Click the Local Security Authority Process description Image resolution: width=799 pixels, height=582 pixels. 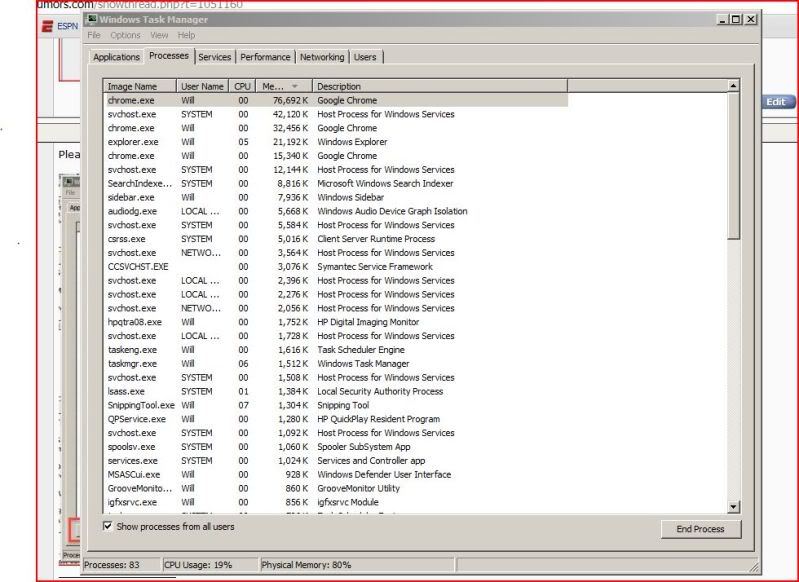(x=380, y=391)
